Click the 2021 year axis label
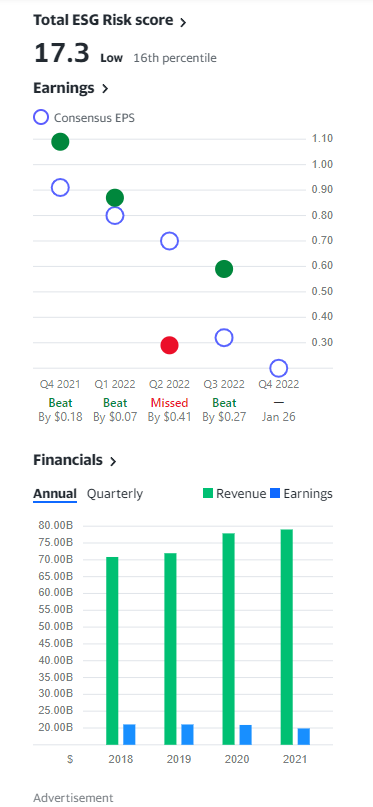The height and width of the screenshot is (807, 373). 295,760
